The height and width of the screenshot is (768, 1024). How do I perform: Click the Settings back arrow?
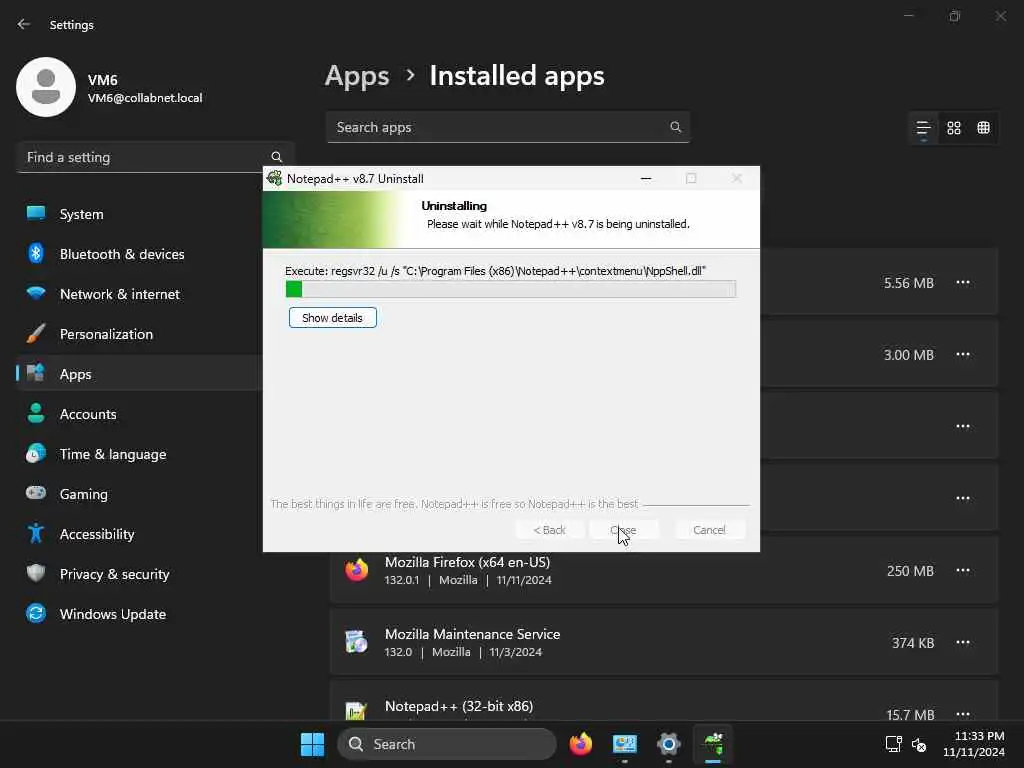(24, 24)
